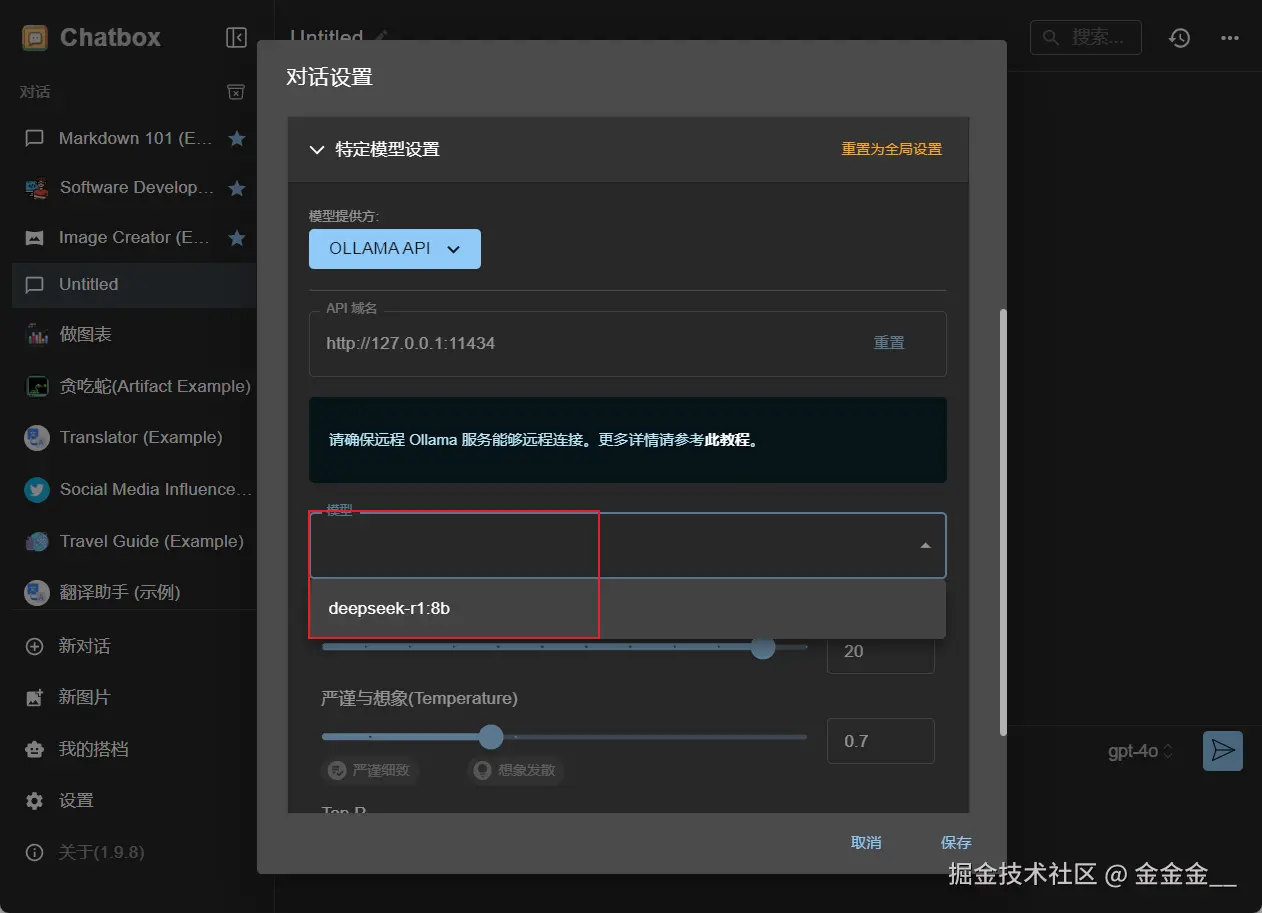1262x913 pixels.
Task: Open the history clock icon in header
Action: coord(1180,38)
